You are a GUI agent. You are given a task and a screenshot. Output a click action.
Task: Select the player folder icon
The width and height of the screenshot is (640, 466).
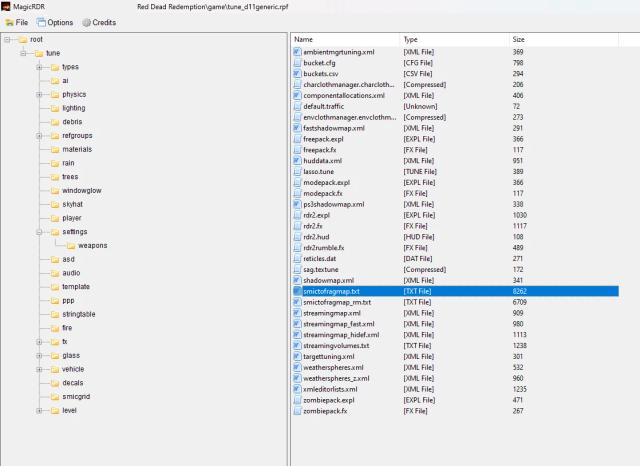click(x=55, y=218)
